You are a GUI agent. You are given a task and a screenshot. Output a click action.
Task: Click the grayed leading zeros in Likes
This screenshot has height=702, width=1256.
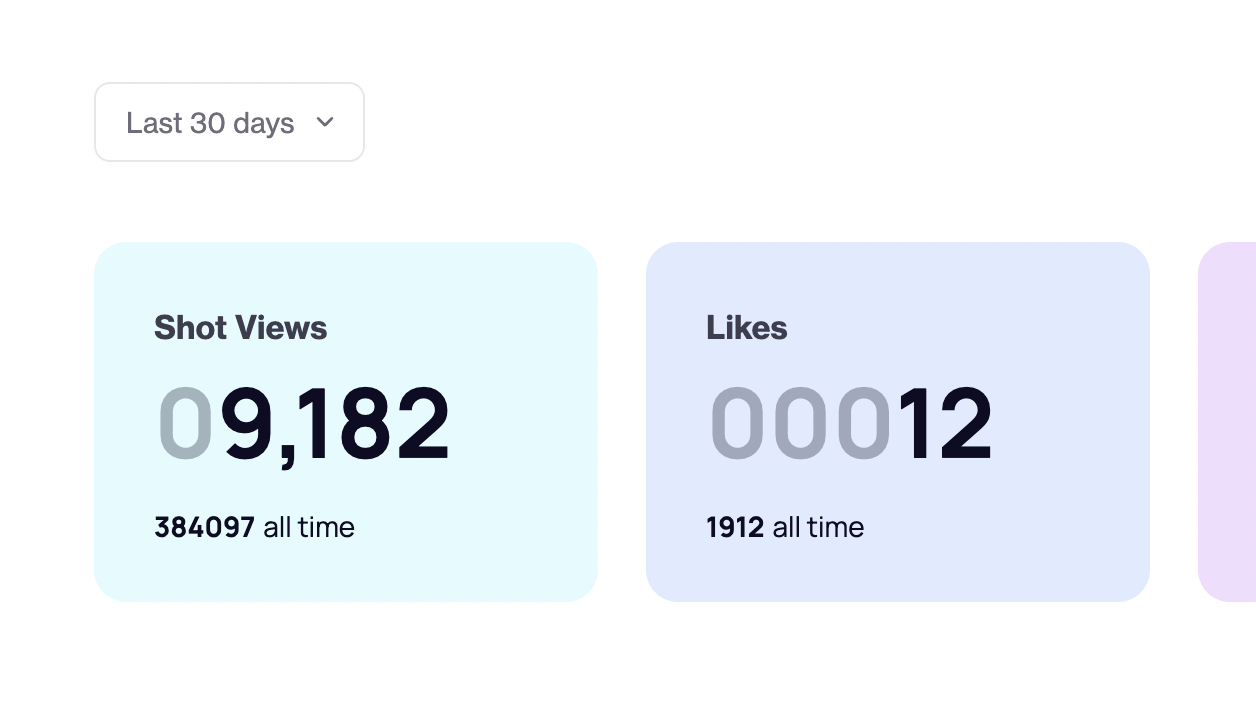[800, 424]
